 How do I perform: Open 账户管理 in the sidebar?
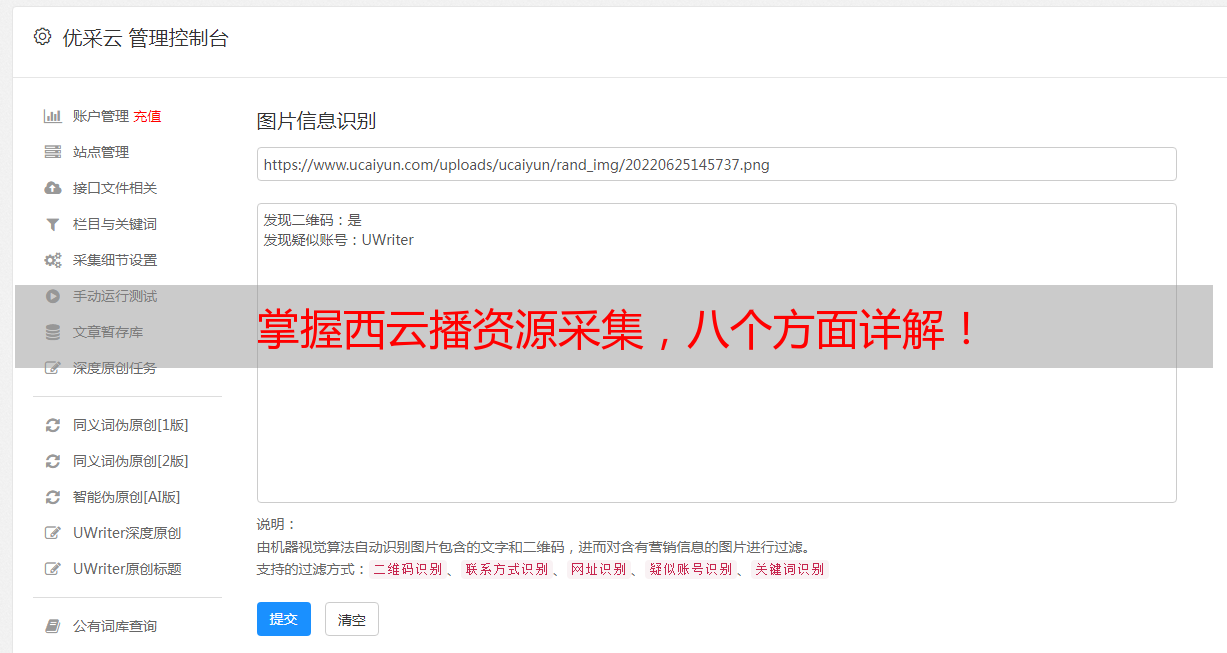101,116
